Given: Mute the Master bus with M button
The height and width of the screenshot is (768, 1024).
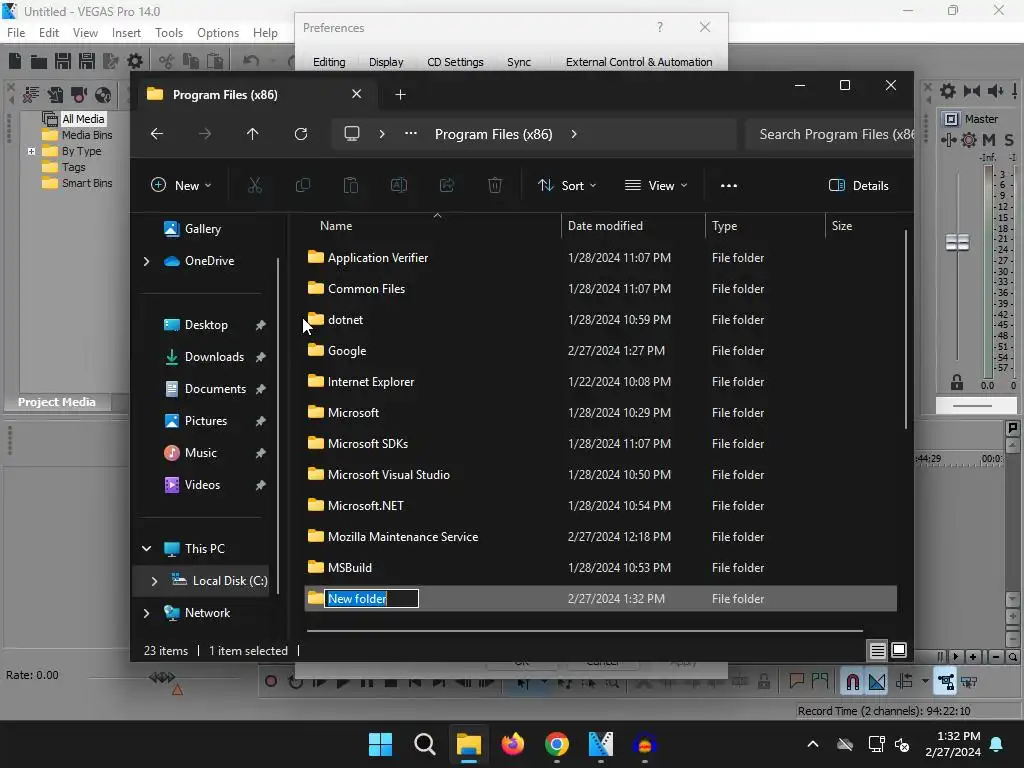Looking at the screenshot, I should coord(989,139).
